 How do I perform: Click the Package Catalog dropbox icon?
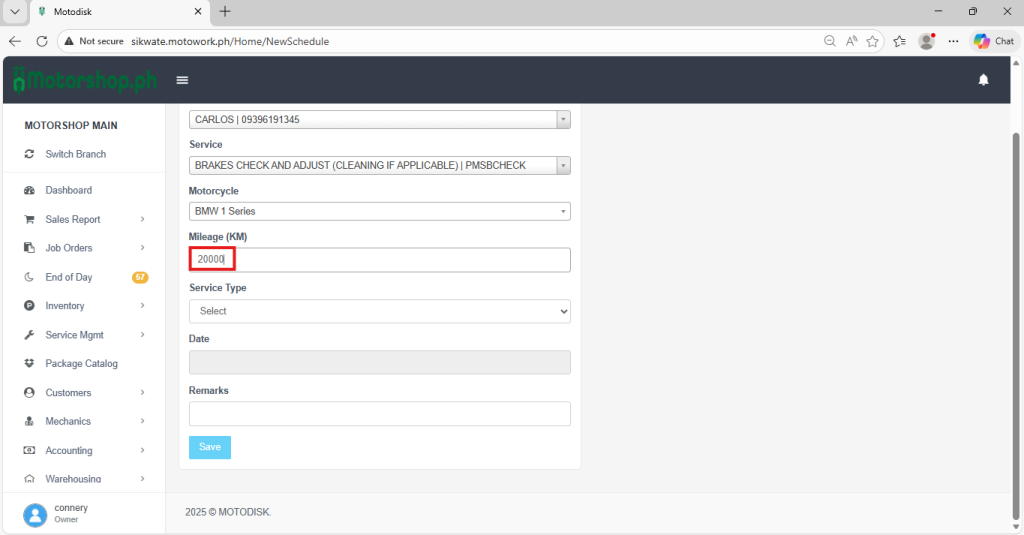(30, 364)
